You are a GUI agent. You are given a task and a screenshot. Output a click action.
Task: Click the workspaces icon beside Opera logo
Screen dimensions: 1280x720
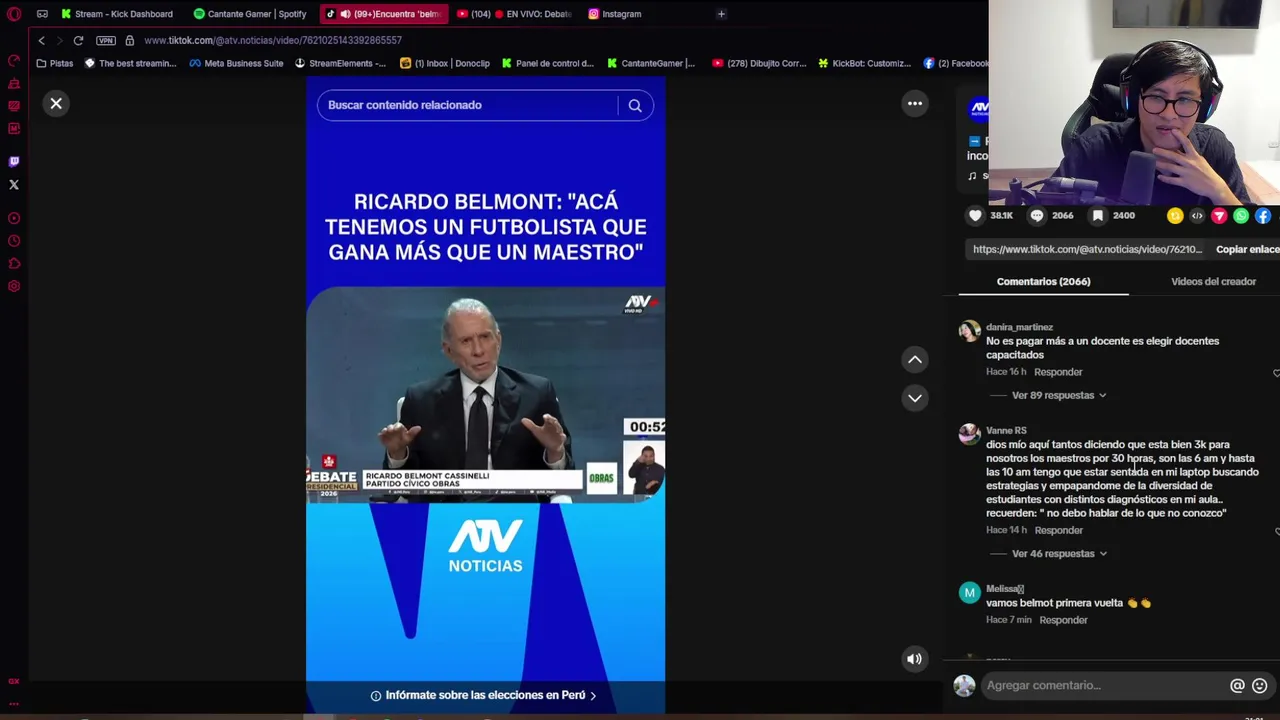(x=42, y=14)
